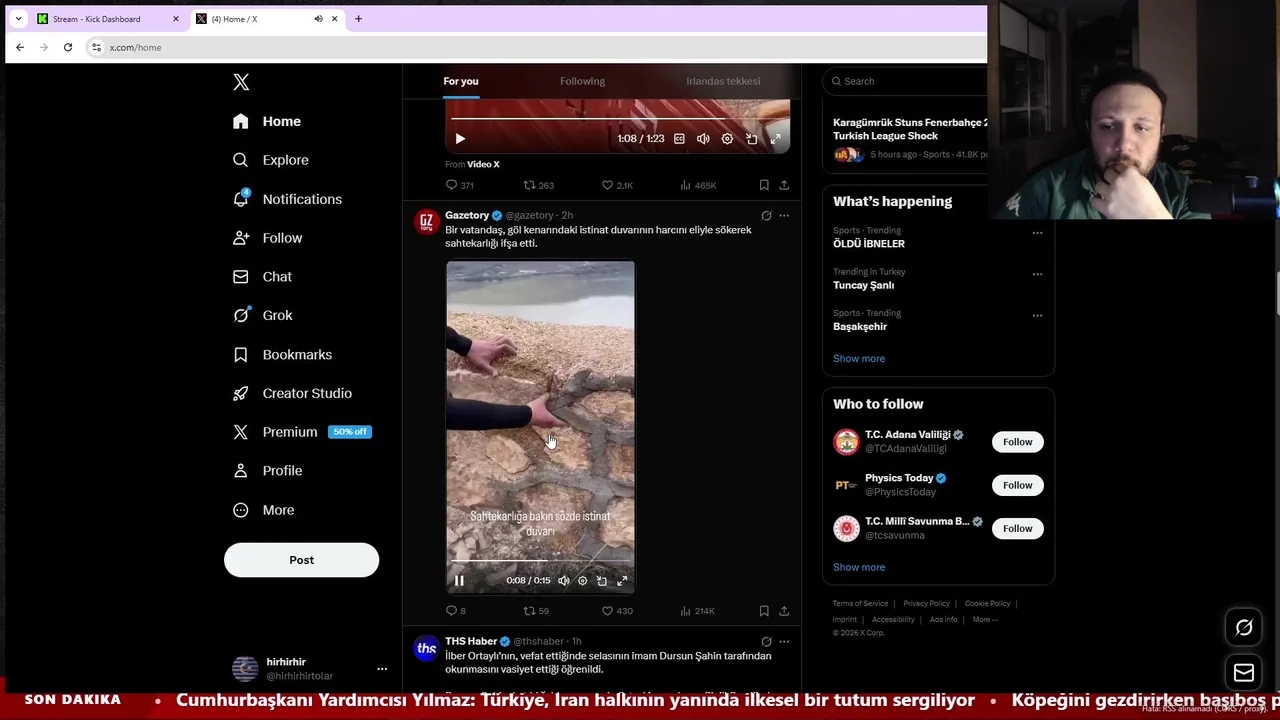Click the Post button
Viewport: 1280px width, 720px height.
point(301,560)
